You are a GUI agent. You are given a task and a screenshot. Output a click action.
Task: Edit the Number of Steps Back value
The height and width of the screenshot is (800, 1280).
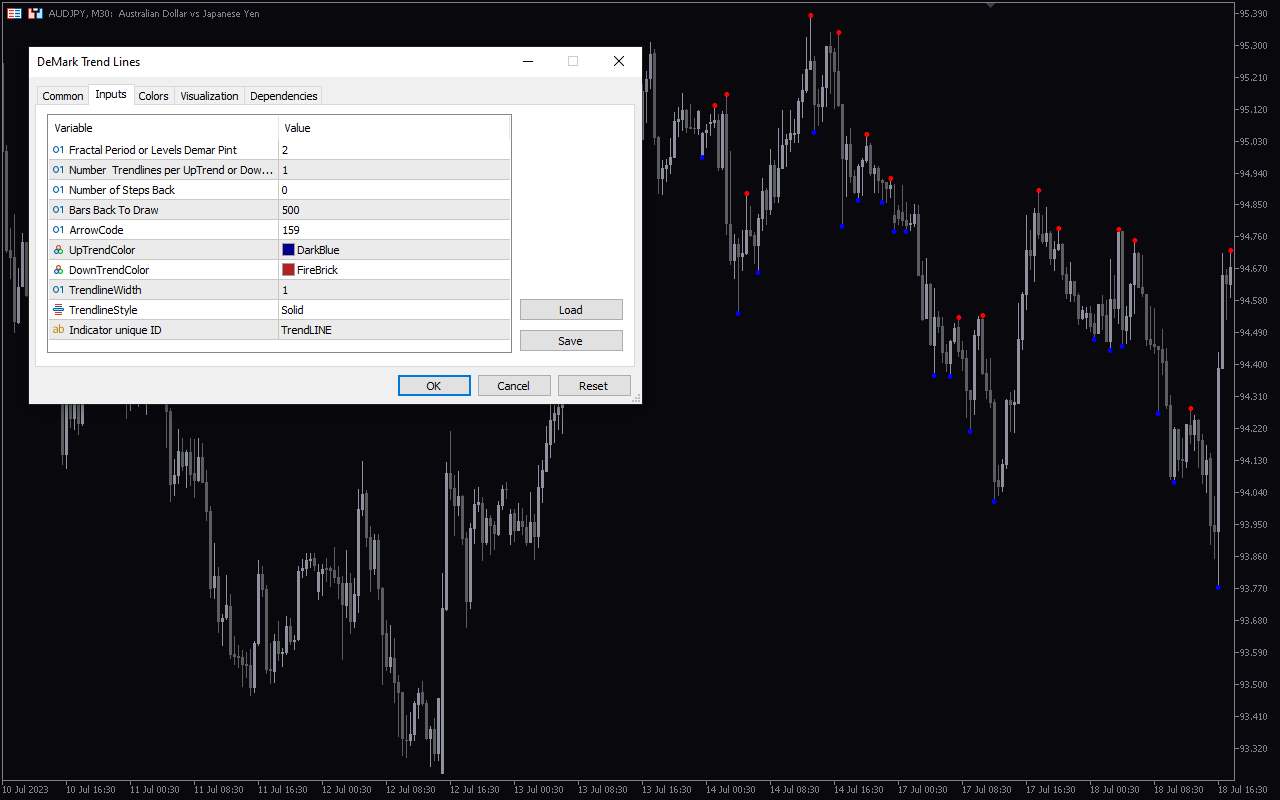[394, 190]
